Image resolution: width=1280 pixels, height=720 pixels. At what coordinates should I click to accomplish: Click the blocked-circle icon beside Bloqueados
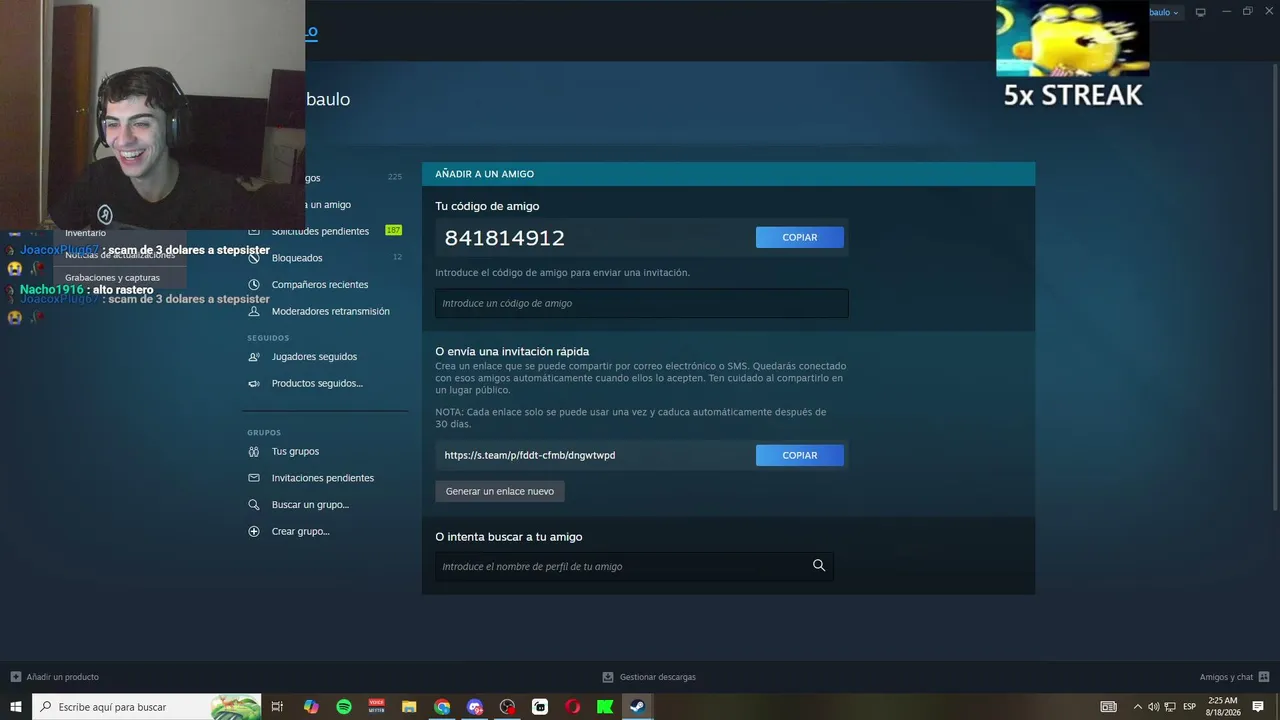[254, 258]
